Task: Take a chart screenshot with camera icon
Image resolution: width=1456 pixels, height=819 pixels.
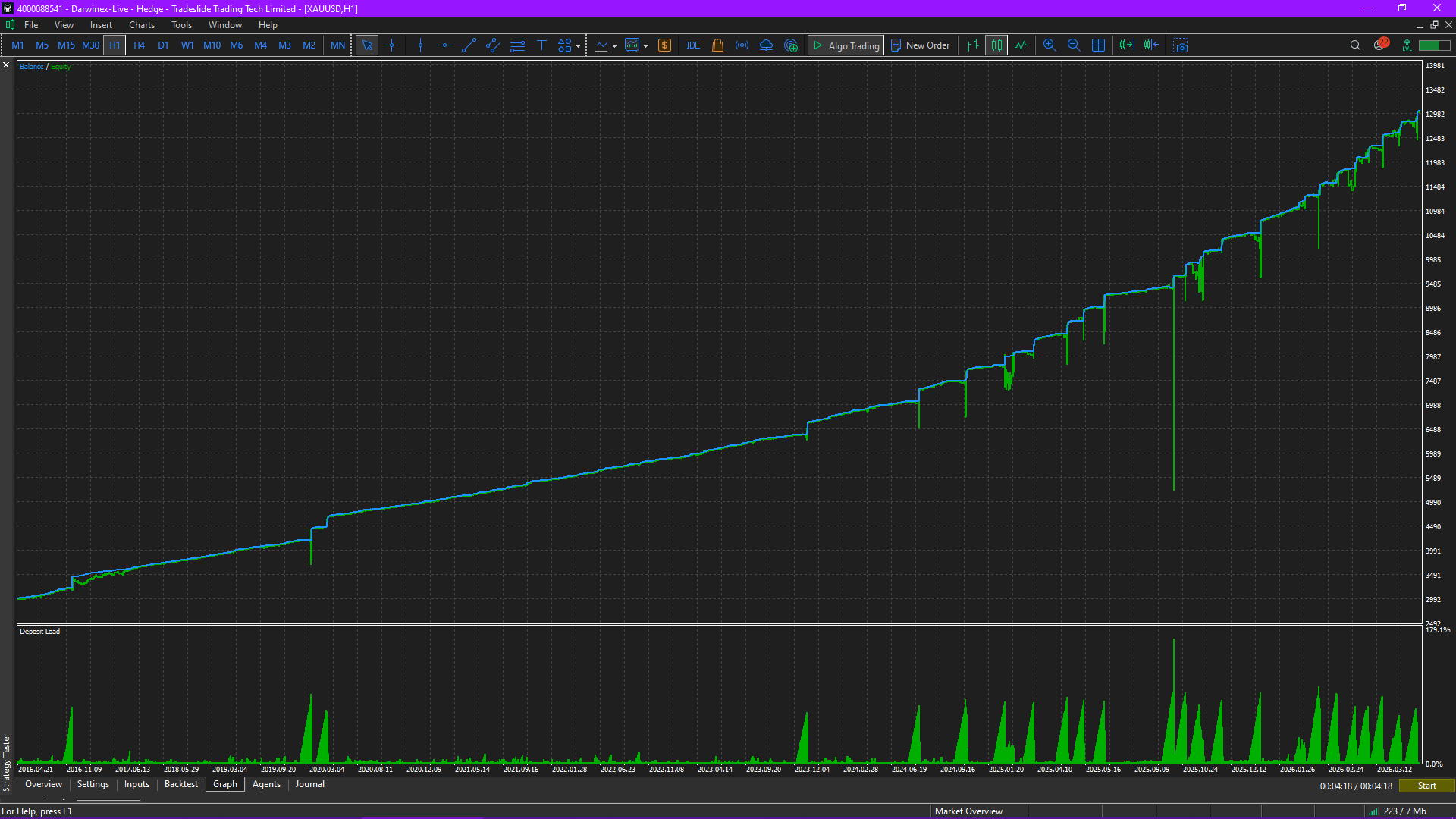Action: (x=1181, y=45)
